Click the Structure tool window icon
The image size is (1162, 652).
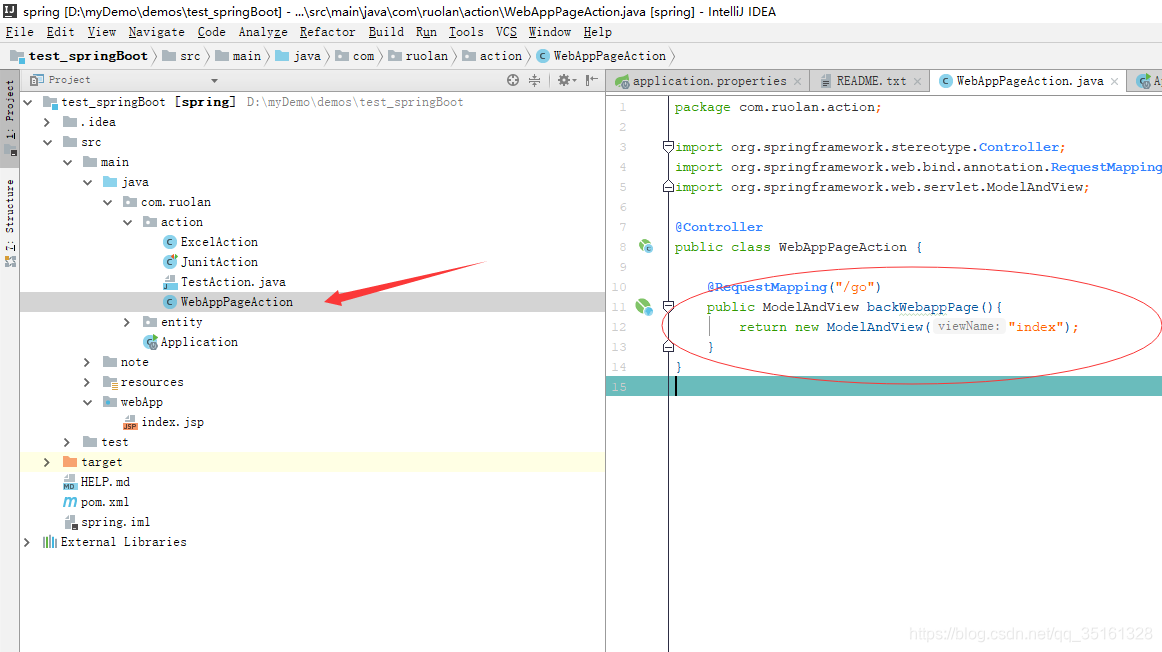[x=10, y=261]
